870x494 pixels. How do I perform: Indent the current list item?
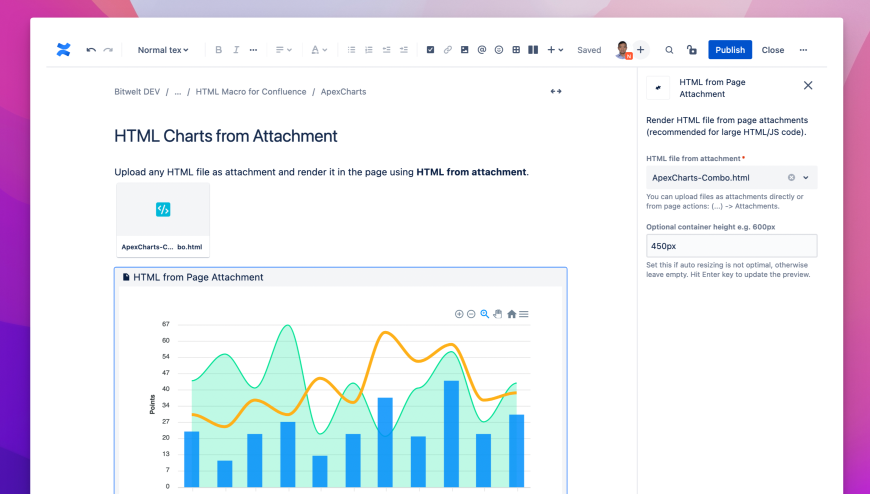point(403,50)
